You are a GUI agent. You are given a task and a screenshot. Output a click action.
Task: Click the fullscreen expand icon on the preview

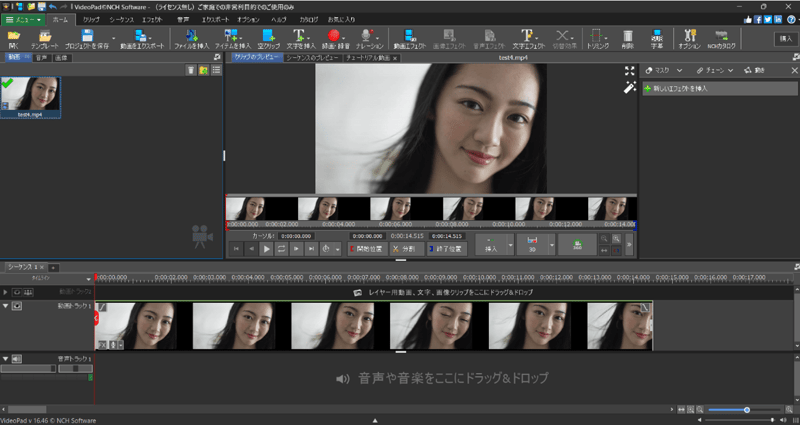point(629,71)
